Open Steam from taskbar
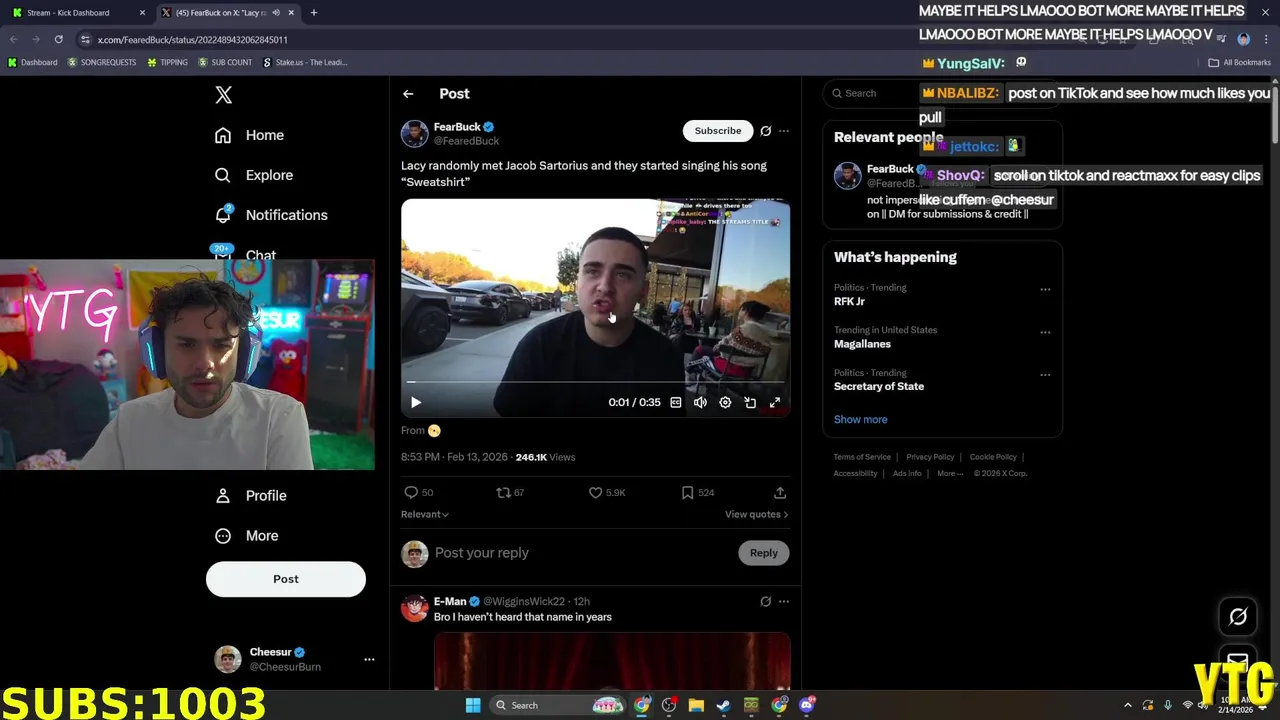1280x720 pixels. tap(723, 705)
